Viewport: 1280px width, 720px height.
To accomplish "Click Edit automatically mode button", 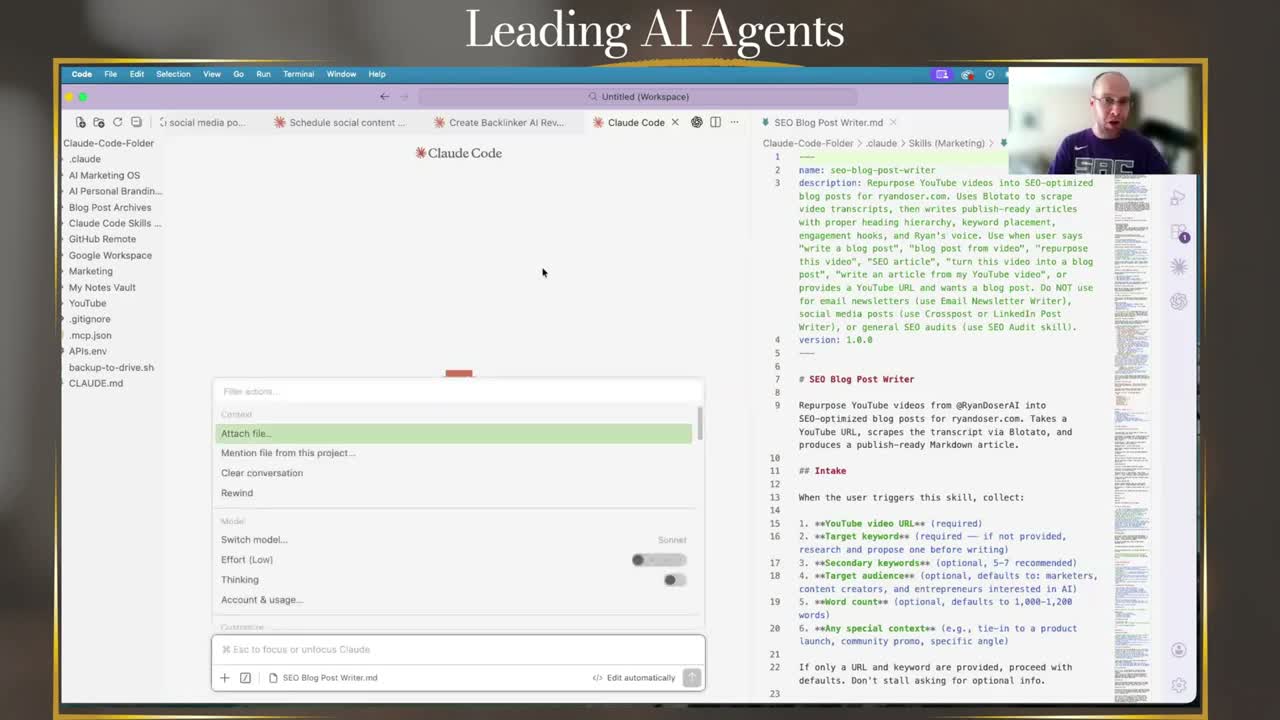I will coord(634,678).
